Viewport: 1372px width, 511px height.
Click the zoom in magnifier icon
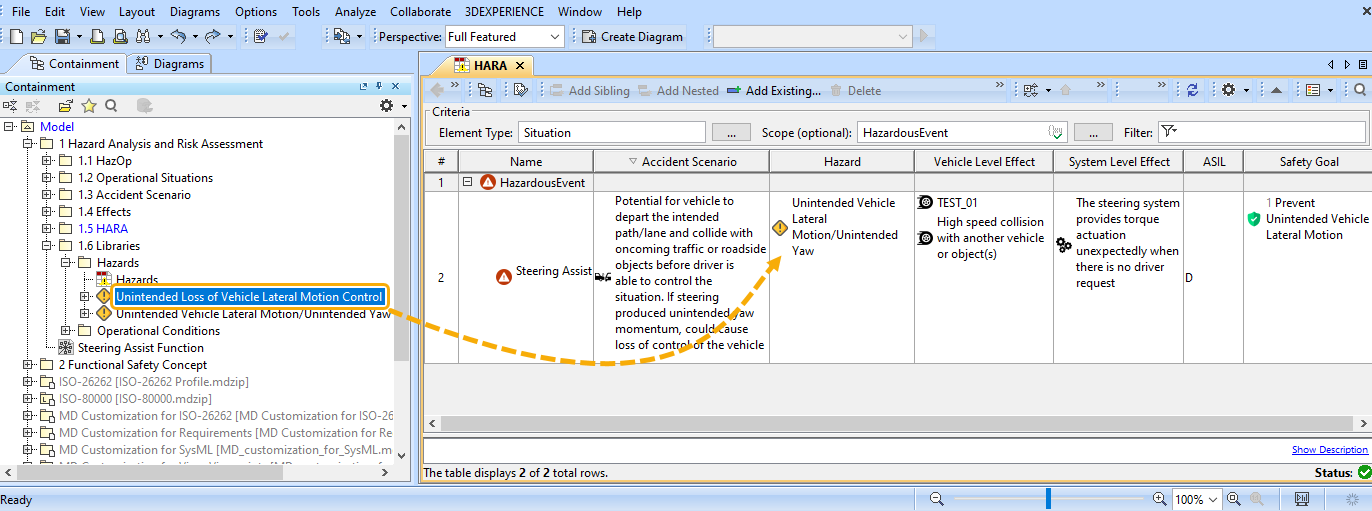(1160, 499)
